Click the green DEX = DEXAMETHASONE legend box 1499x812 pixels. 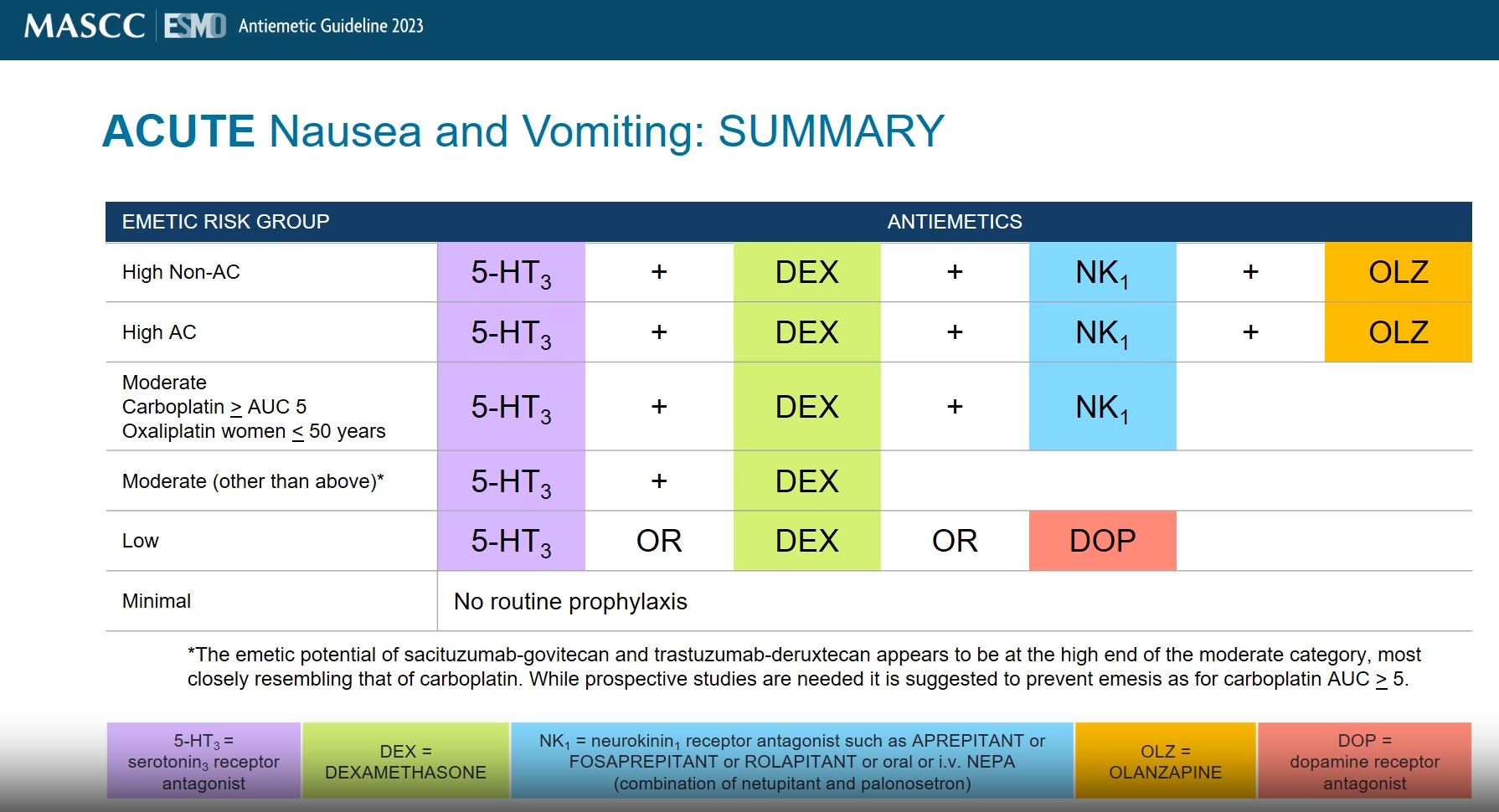(405, 761)
